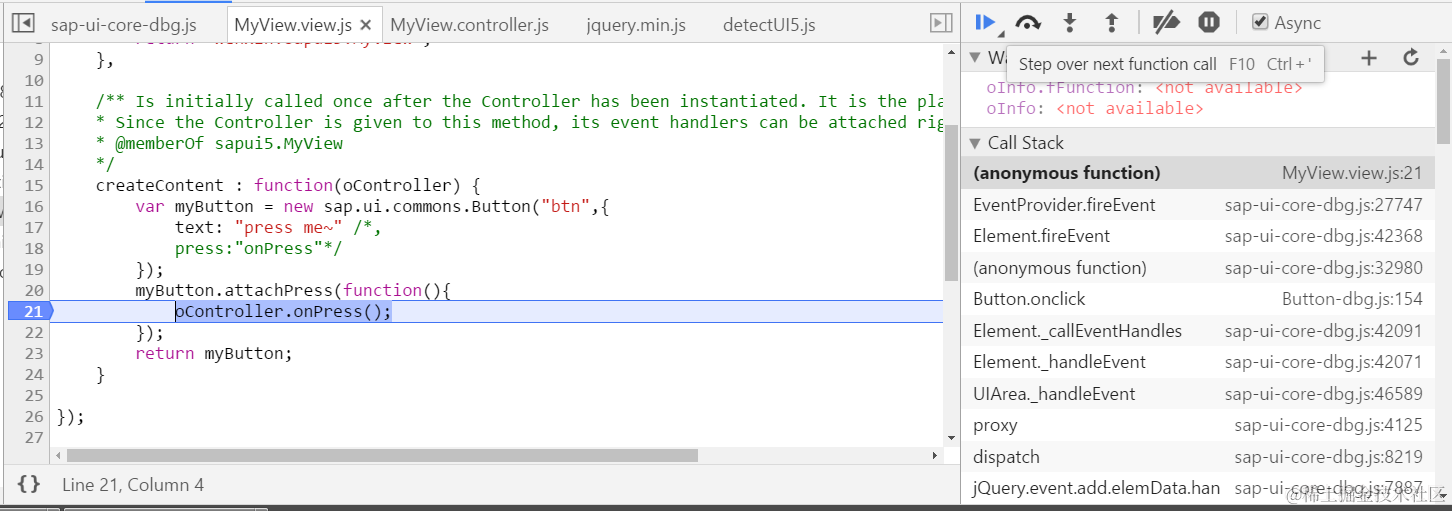Click the Line 21, Column 4 status
The image size is (1452, 511).
pos(133,485)
